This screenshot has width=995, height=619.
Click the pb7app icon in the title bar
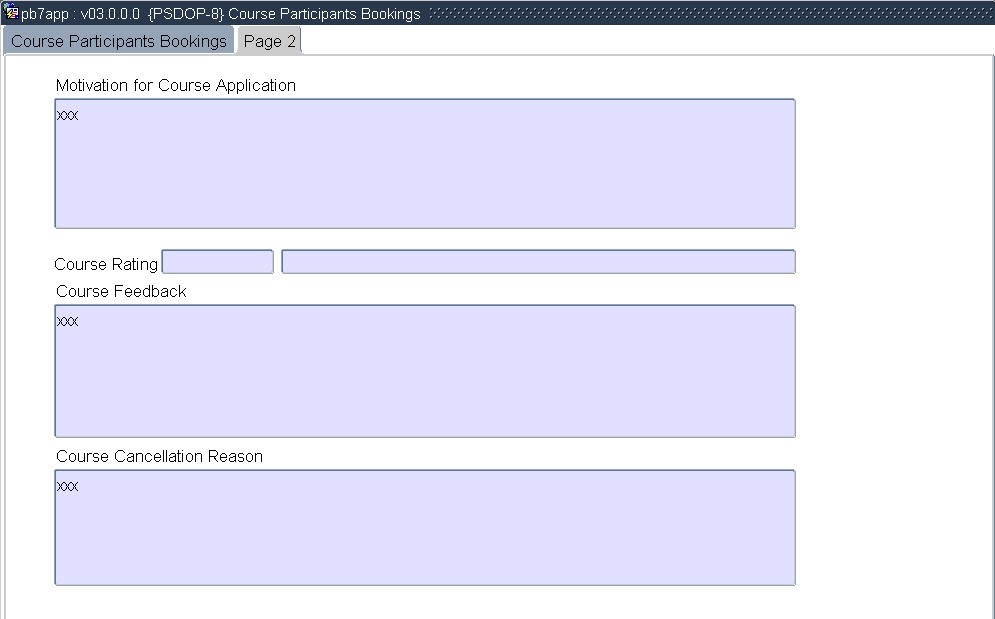pos(12,14)
